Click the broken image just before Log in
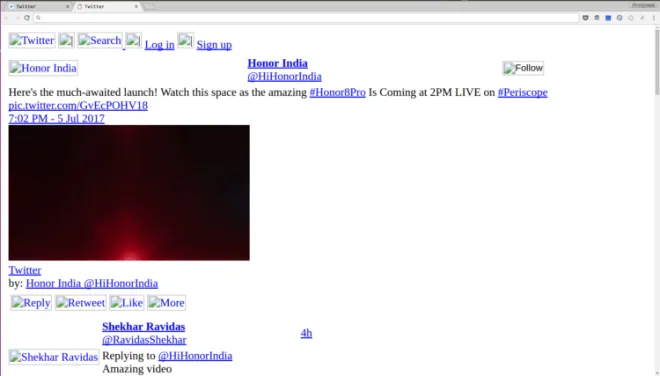 pyautogui.click(x=133, y=40)
